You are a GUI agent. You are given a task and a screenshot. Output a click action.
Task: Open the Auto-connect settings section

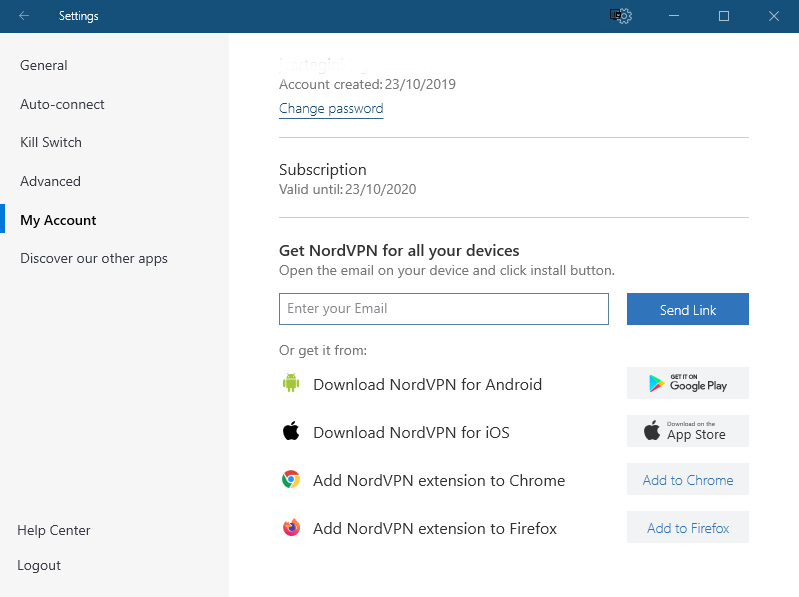62,104
